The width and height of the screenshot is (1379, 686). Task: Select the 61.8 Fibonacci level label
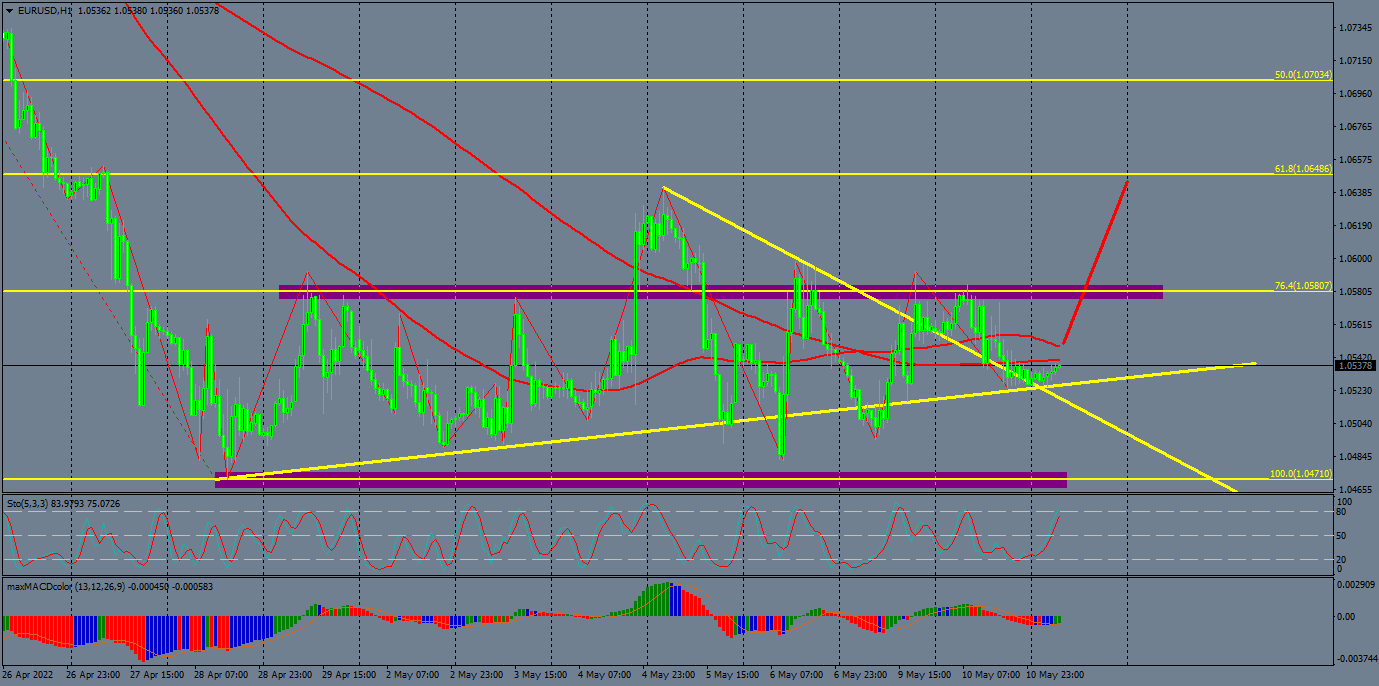[x=1302, y=169]
